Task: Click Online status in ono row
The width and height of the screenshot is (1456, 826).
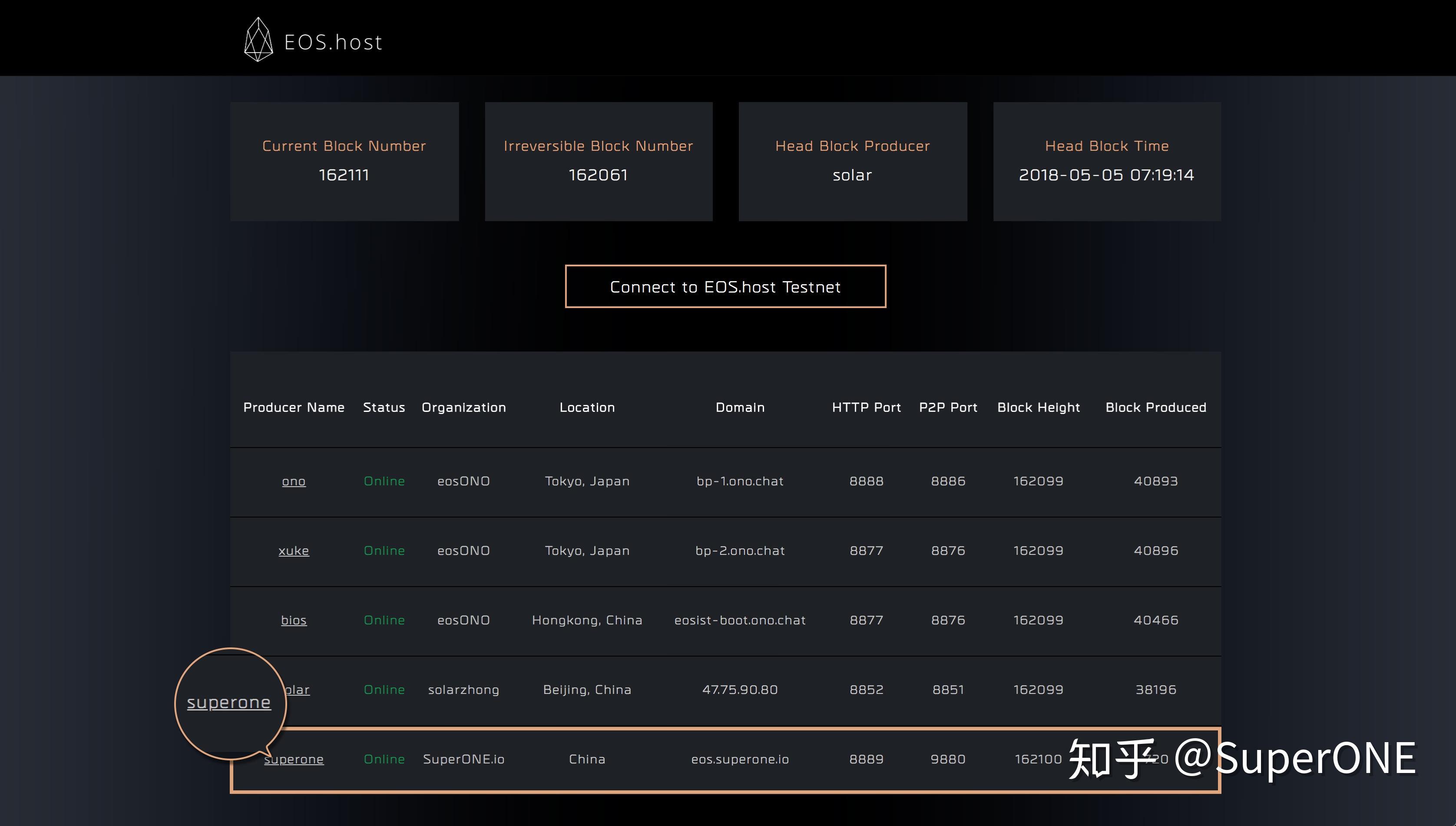Action: (384, 481)
